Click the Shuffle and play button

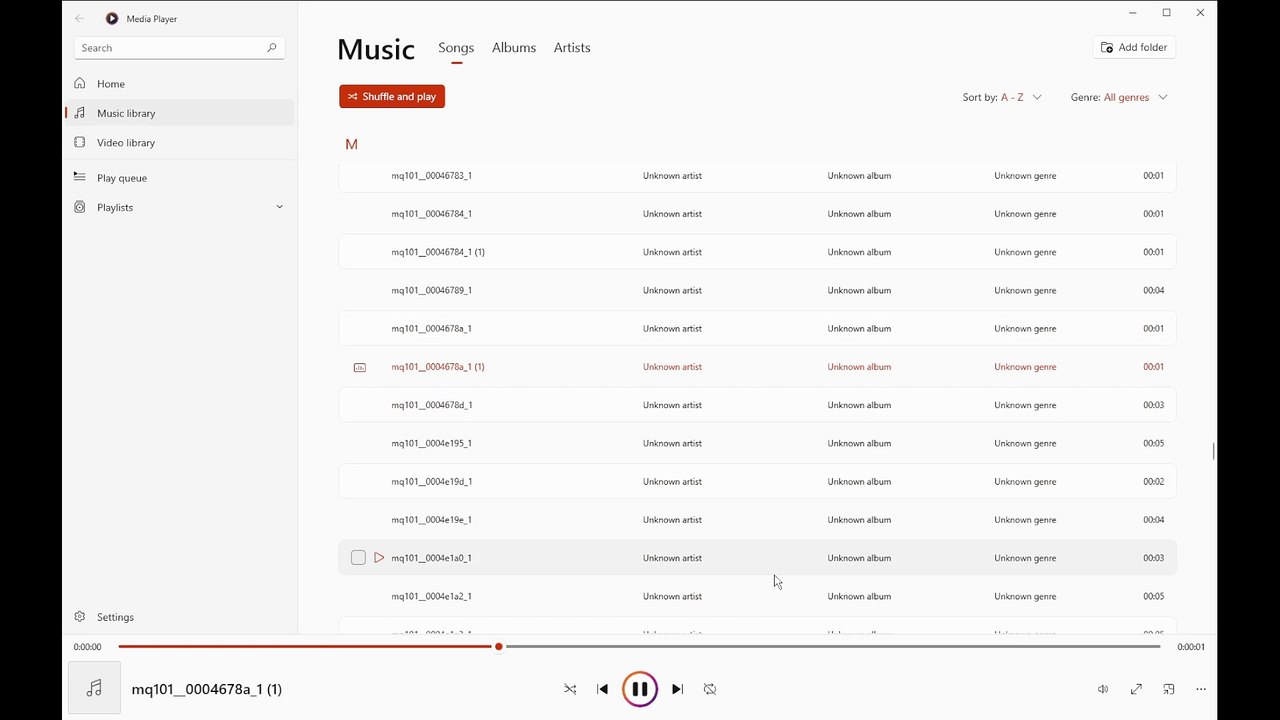pos(392,96)
